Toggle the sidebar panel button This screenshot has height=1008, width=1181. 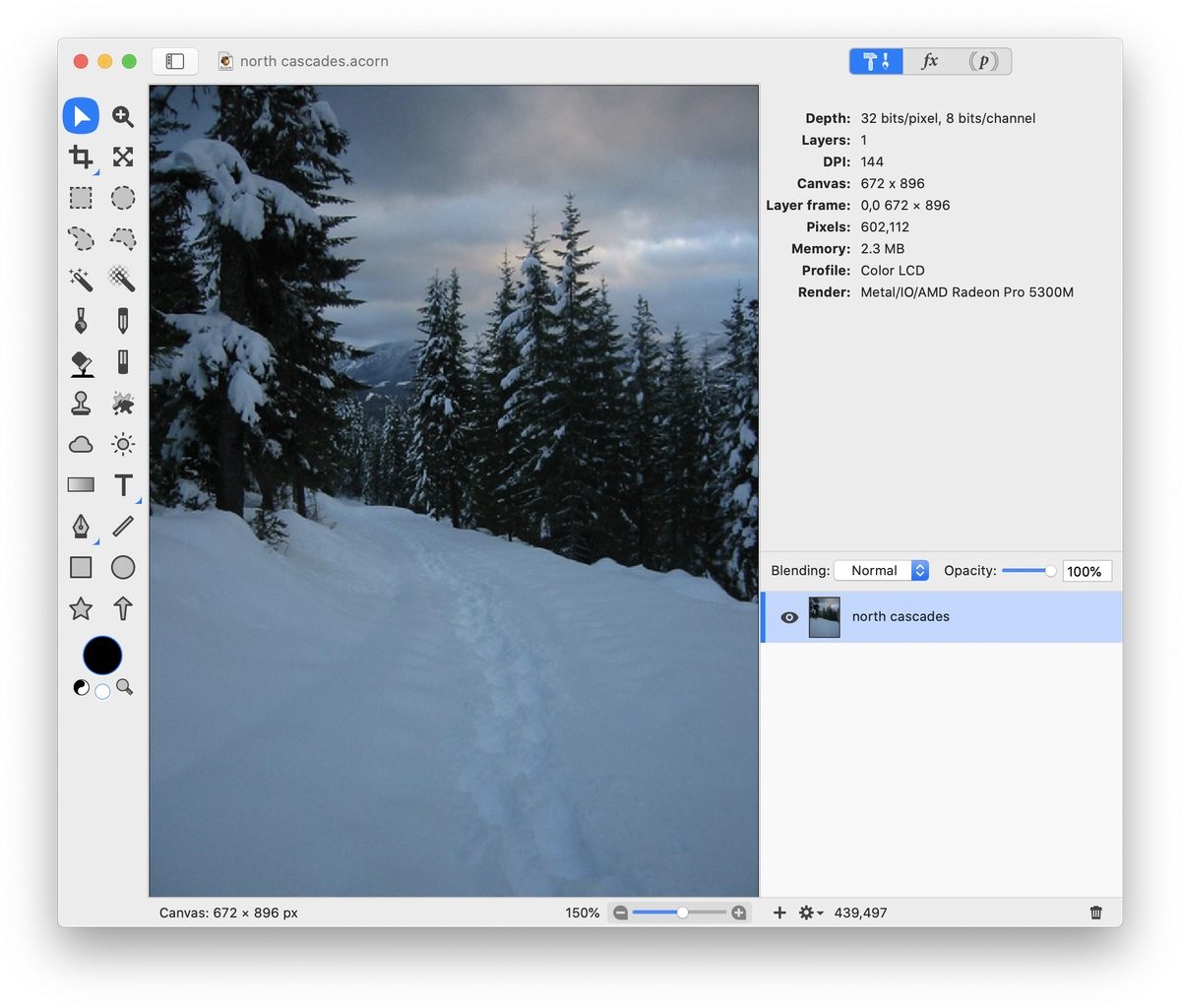(175, 61)
